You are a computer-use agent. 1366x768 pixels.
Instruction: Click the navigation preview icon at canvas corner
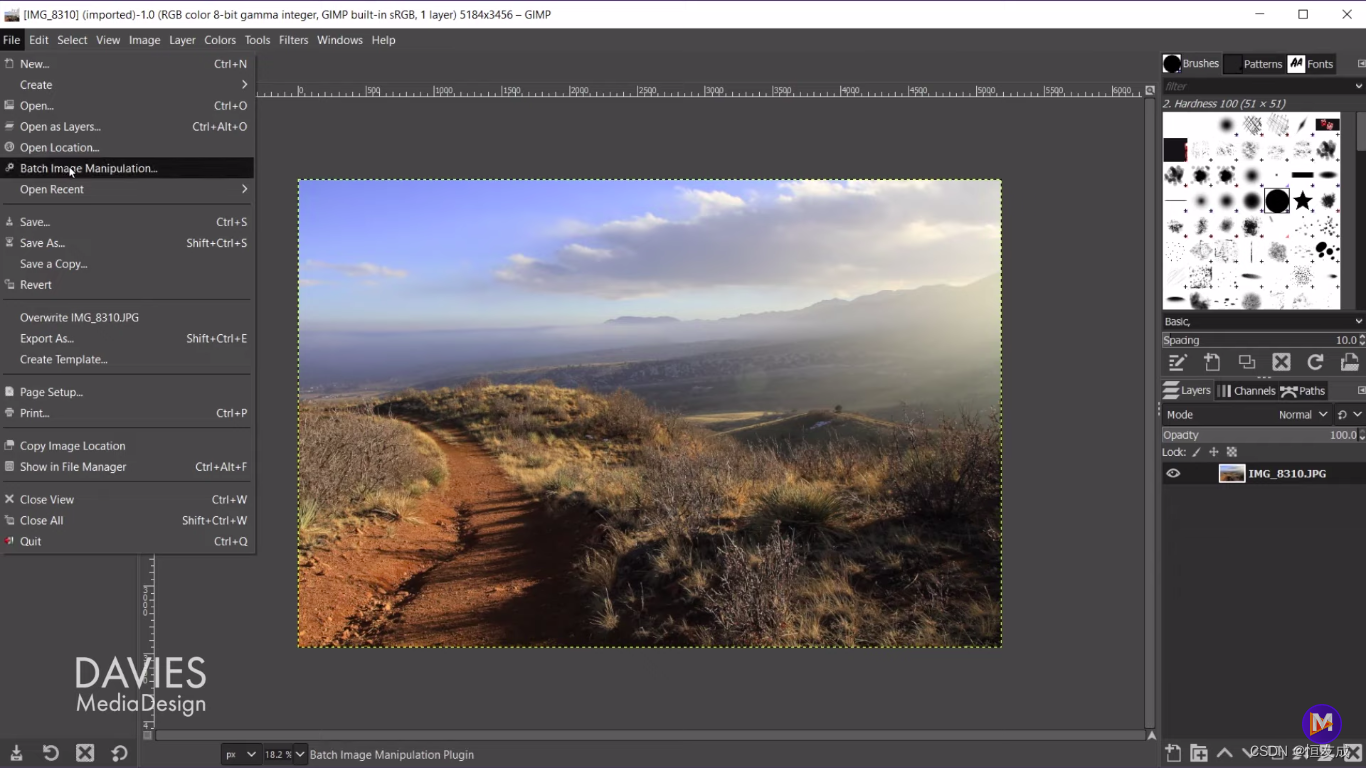1151,736
